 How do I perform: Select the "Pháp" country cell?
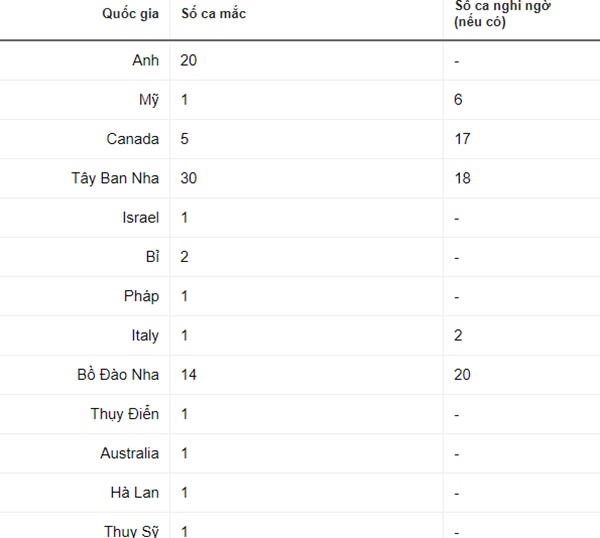(140, 296)
